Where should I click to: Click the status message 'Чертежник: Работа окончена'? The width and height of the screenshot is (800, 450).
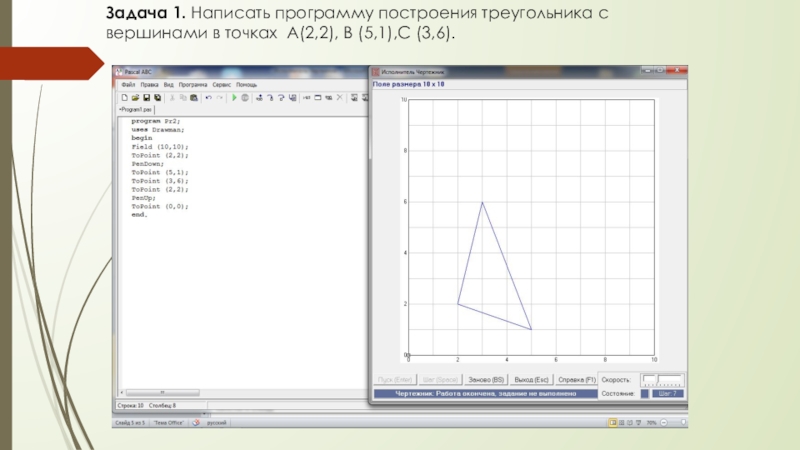coord(485,393)
